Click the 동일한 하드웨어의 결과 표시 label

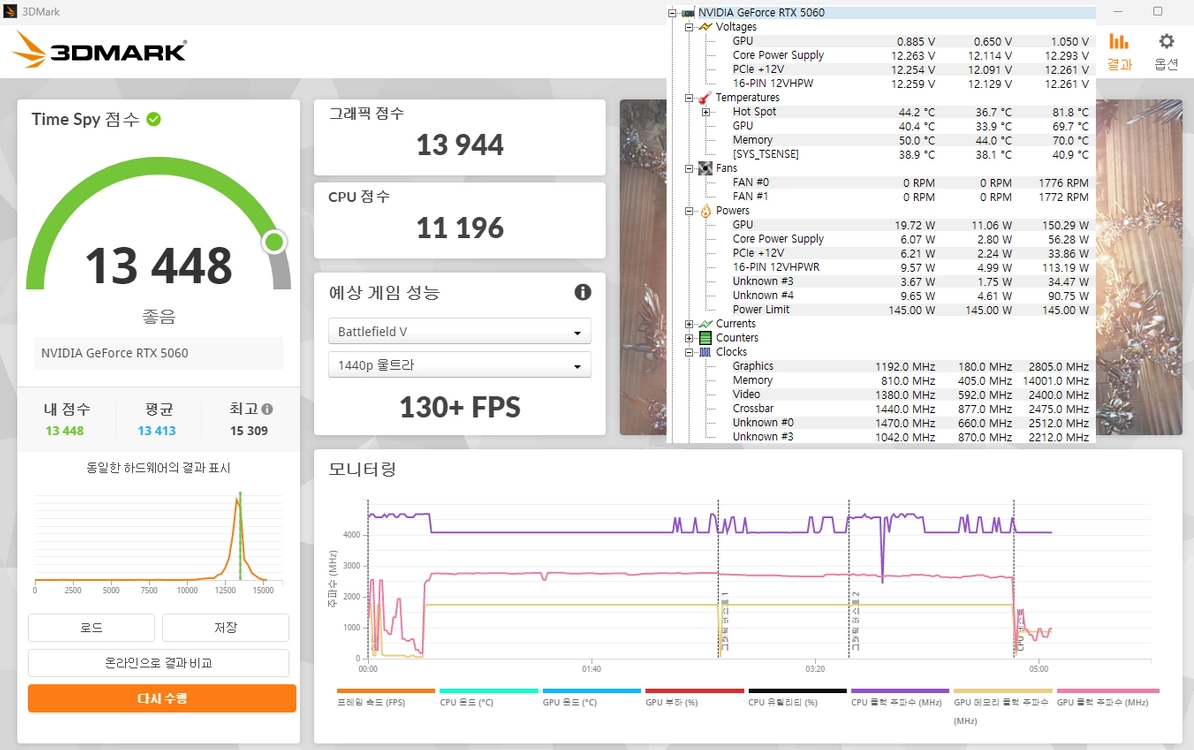click(x=158, y=468)
